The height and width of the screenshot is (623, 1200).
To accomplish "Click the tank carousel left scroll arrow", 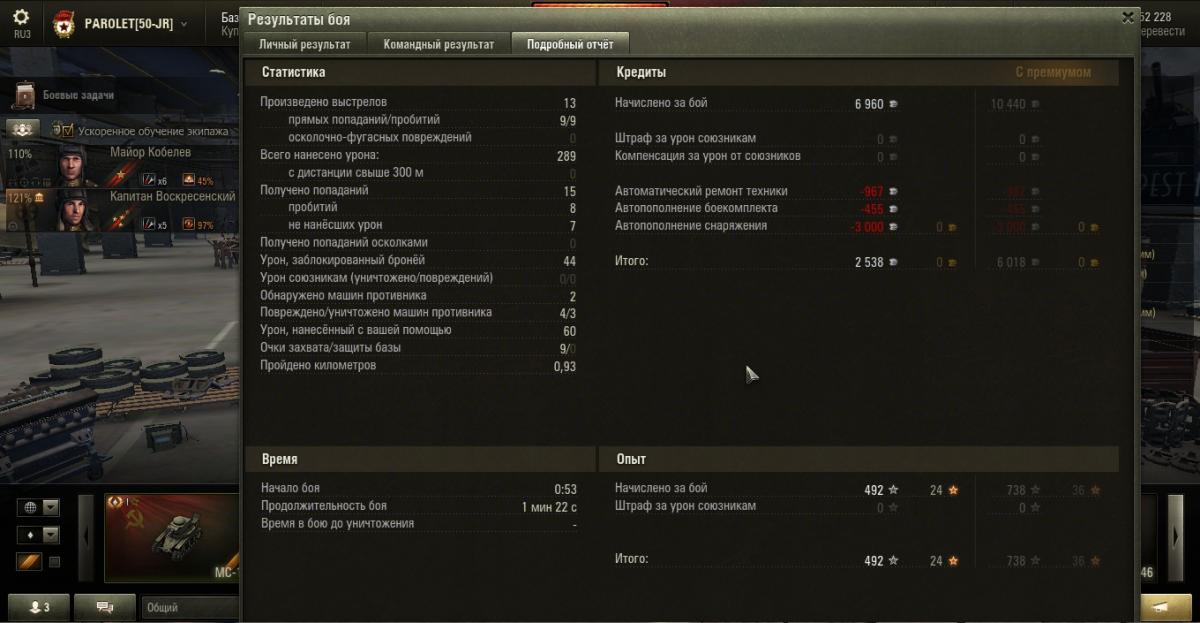I will [86, 537].
